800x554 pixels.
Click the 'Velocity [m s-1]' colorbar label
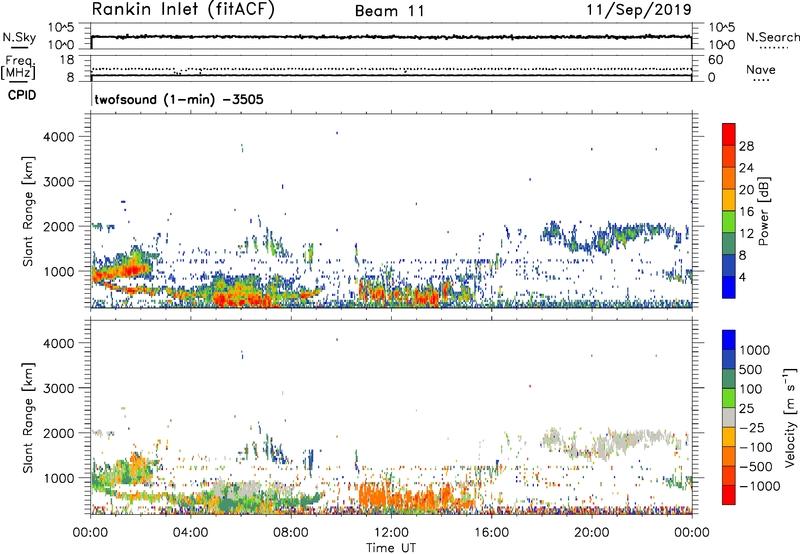click(790, 417)
